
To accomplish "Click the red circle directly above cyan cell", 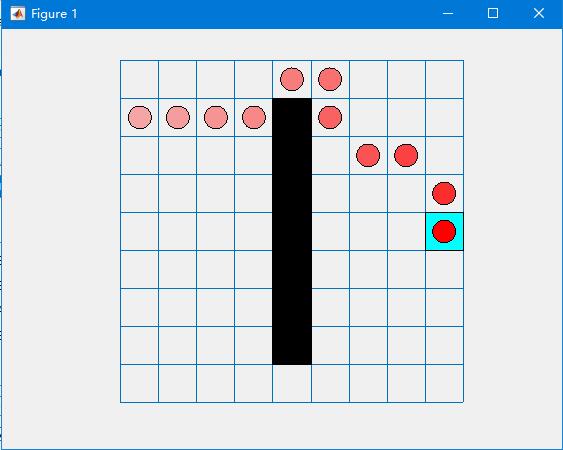I will (444, 193).
